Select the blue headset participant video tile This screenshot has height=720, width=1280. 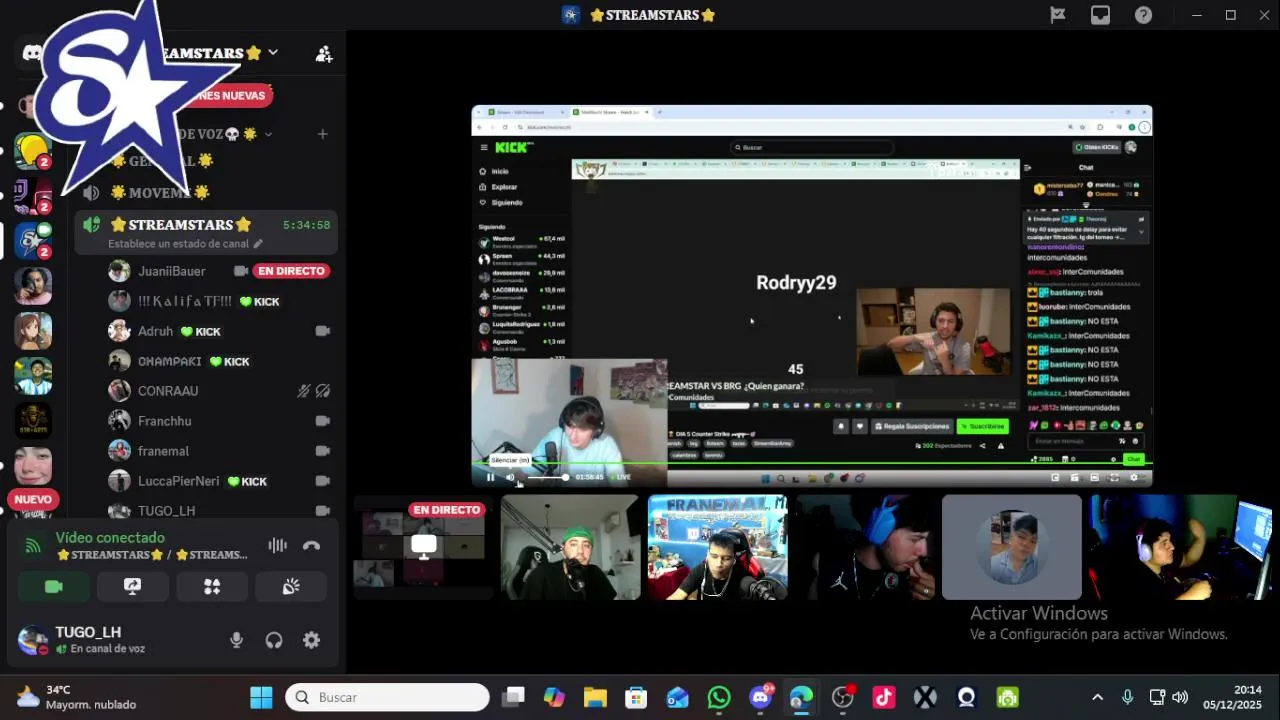(864, 547)
